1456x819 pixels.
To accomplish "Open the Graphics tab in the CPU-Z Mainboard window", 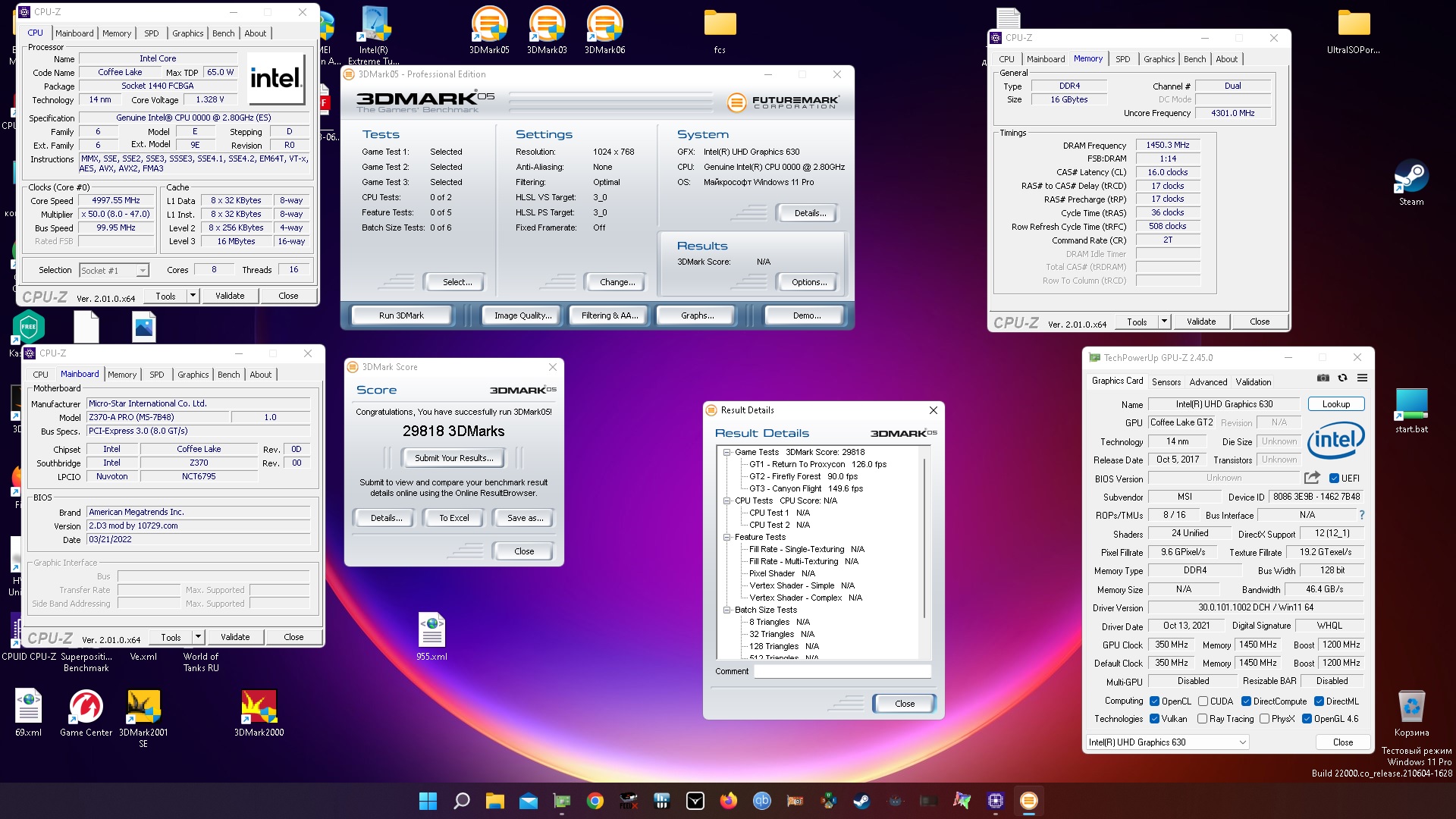I will 193,375.
